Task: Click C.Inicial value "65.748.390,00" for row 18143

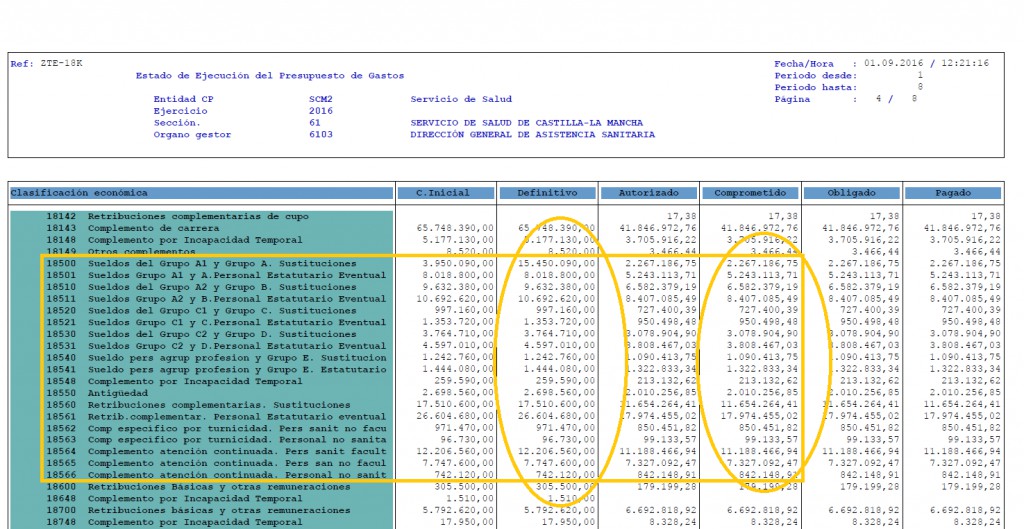Action: tap(455, 228)
